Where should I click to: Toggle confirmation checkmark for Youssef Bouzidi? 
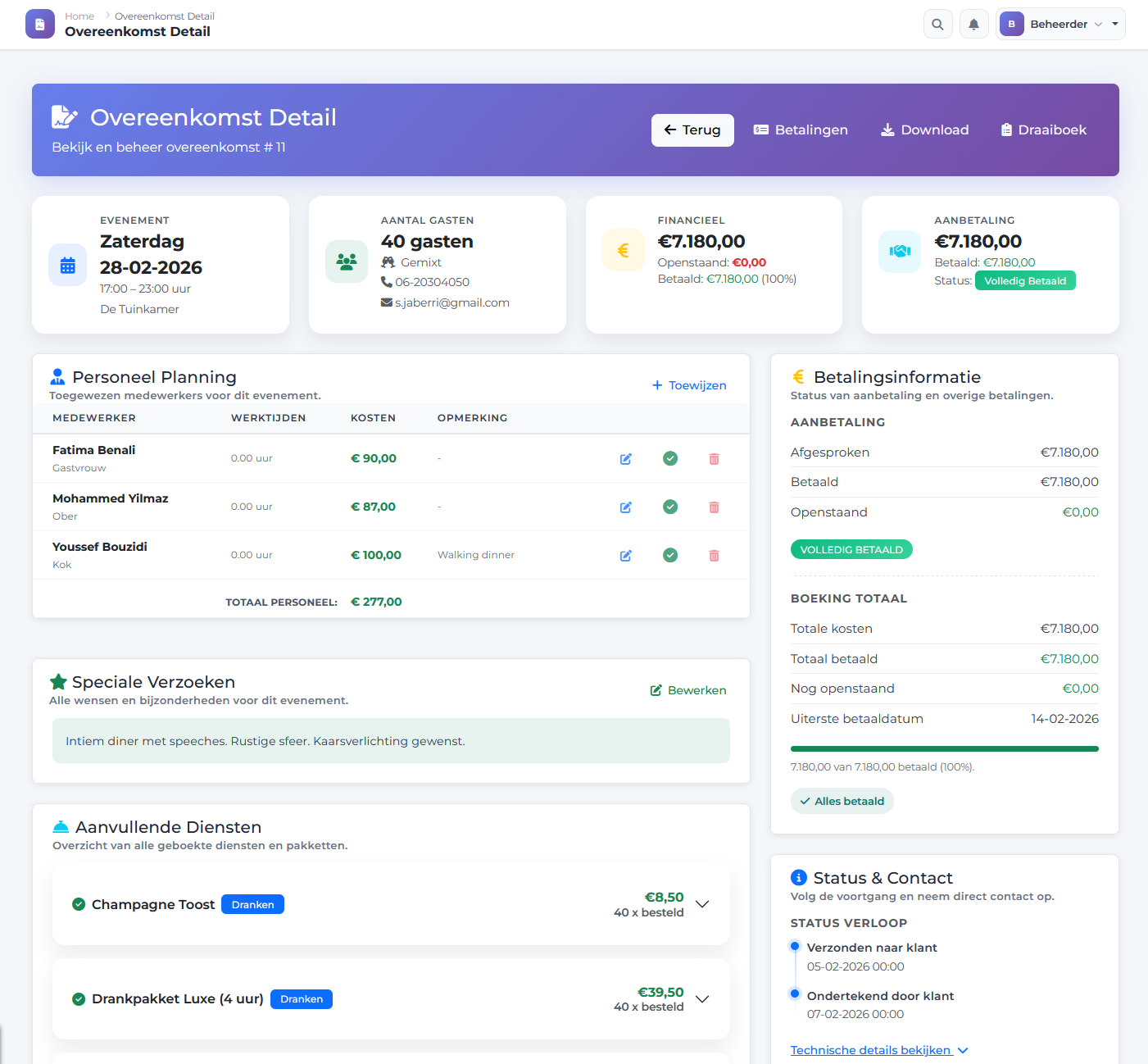point(669,555)
